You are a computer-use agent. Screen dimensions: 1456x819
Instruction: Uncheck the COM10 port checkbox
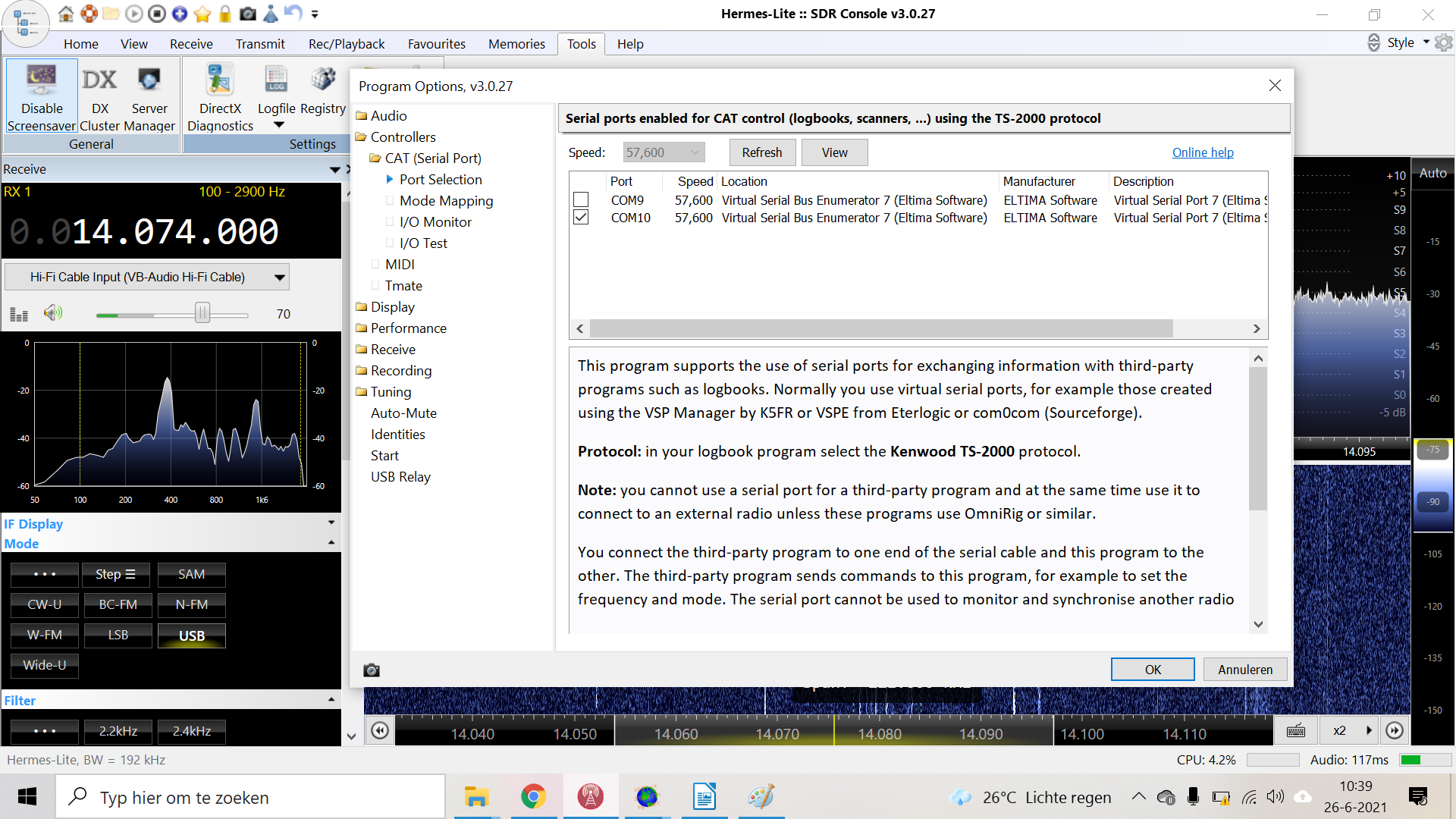pos(581,218)
